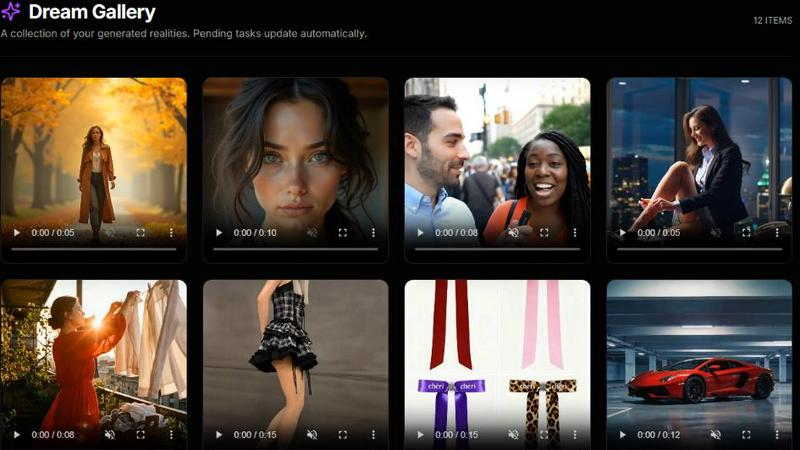This screenshot has height=450, width=800.
Task: Play the plaid ruffle dress video
Action: [x=219, y=435]
